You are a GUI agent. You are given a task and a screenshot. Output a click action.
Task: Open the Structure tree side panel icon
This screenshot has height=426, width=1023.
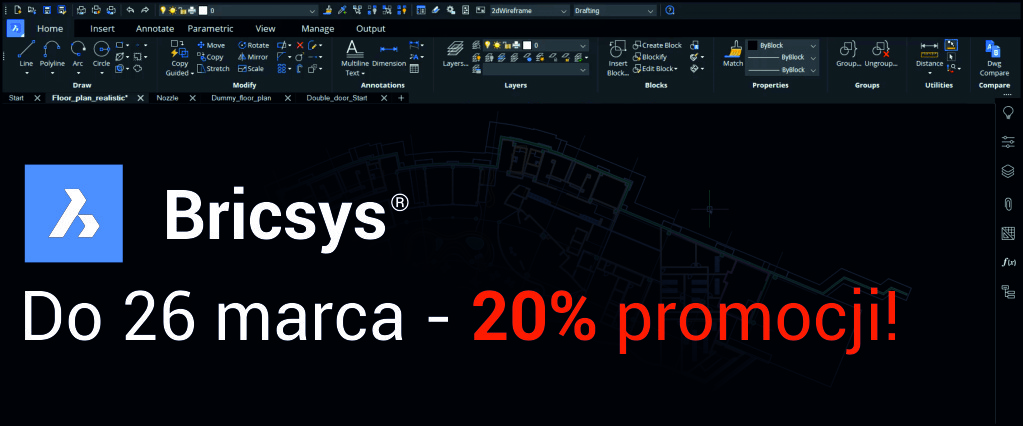[x=1008, y=292]
